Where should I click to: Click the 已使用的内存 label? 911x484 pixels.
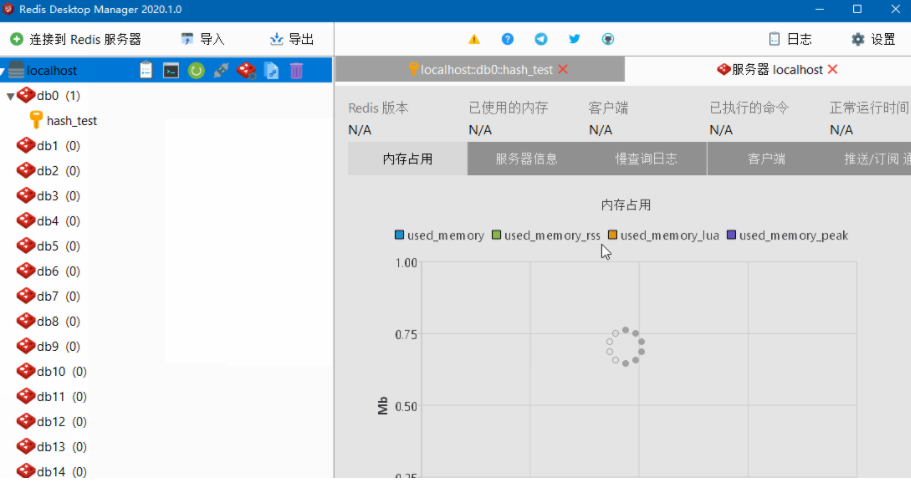(508, 108)
